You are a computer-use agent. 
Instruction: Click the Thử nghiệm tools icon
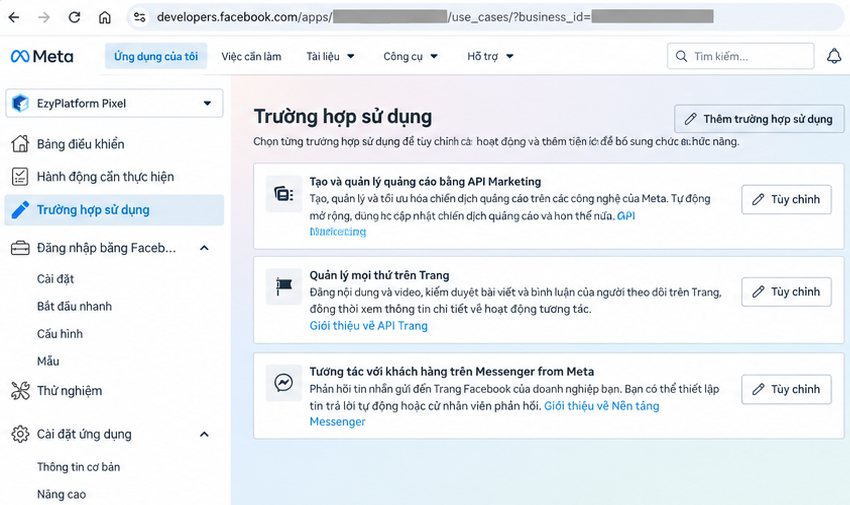(x=20, y=391)
